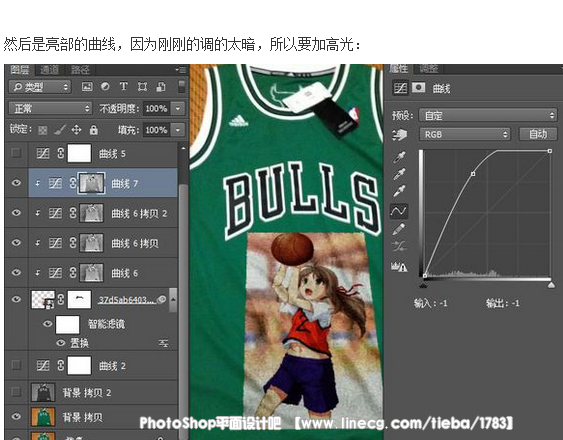Click the lock all padlock icon
Screen dimensions: 563x440
pyautogui.click(x=94, y=130)
